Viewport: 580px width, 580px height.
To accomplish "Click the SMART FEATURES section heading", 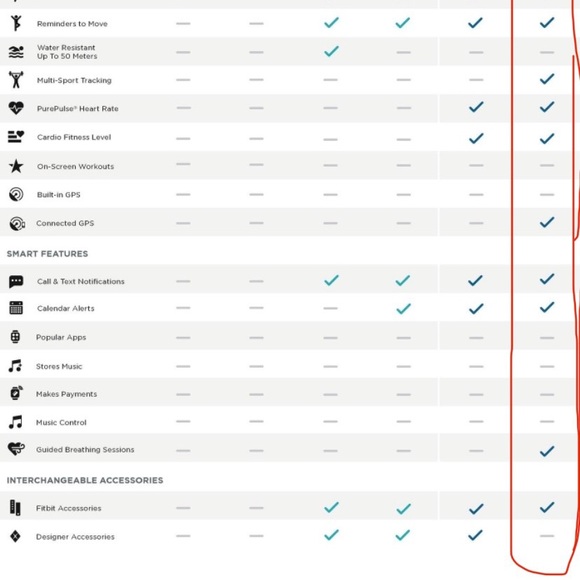I will (x=47, y=254).
